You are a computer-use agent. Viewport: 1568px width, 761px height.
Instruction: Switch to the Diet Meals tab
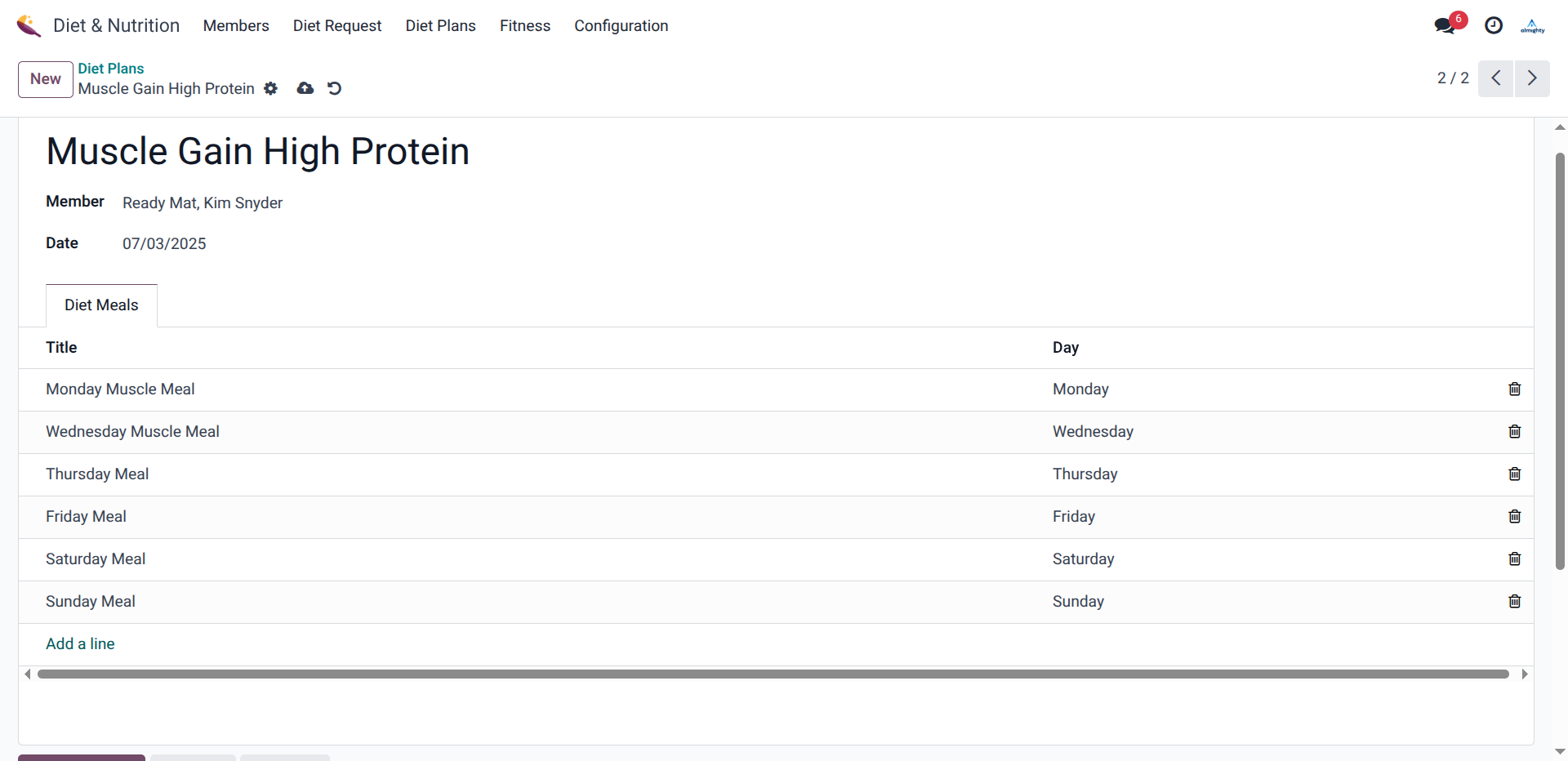(x=101, y=305)
